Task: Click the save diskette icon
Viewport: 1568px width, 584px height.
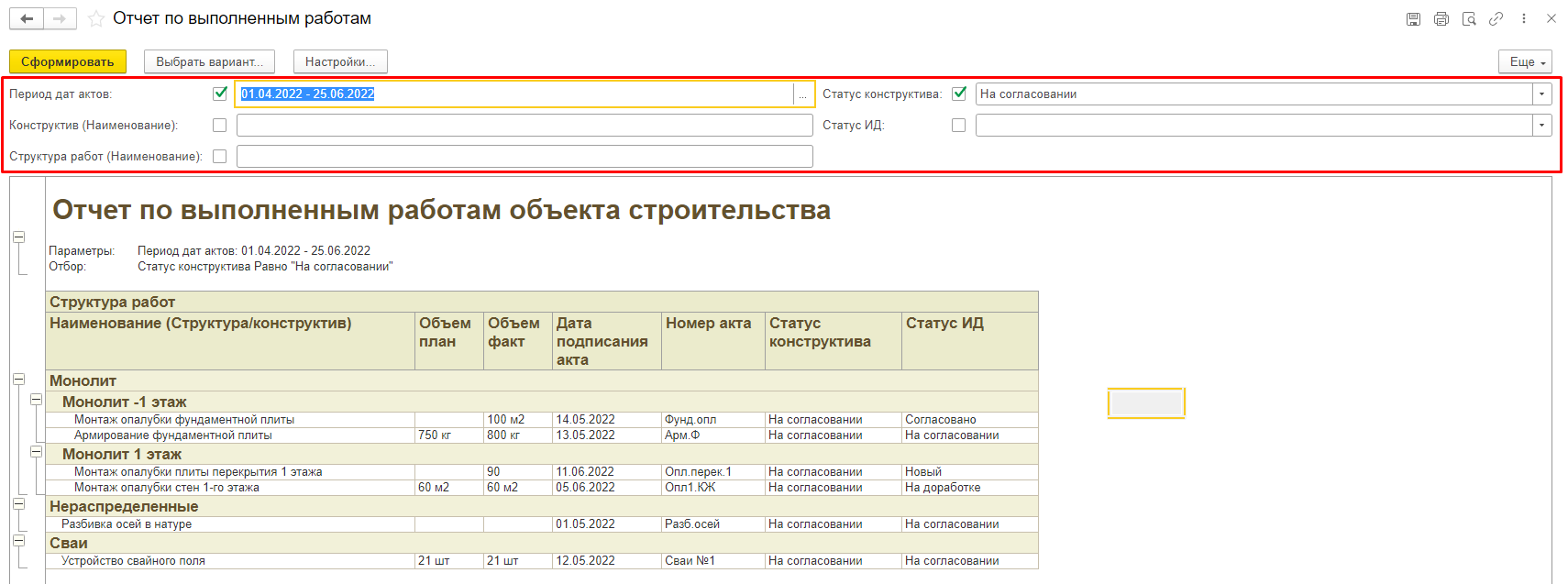Action: pyautogui.click(x=1413, y=18)
